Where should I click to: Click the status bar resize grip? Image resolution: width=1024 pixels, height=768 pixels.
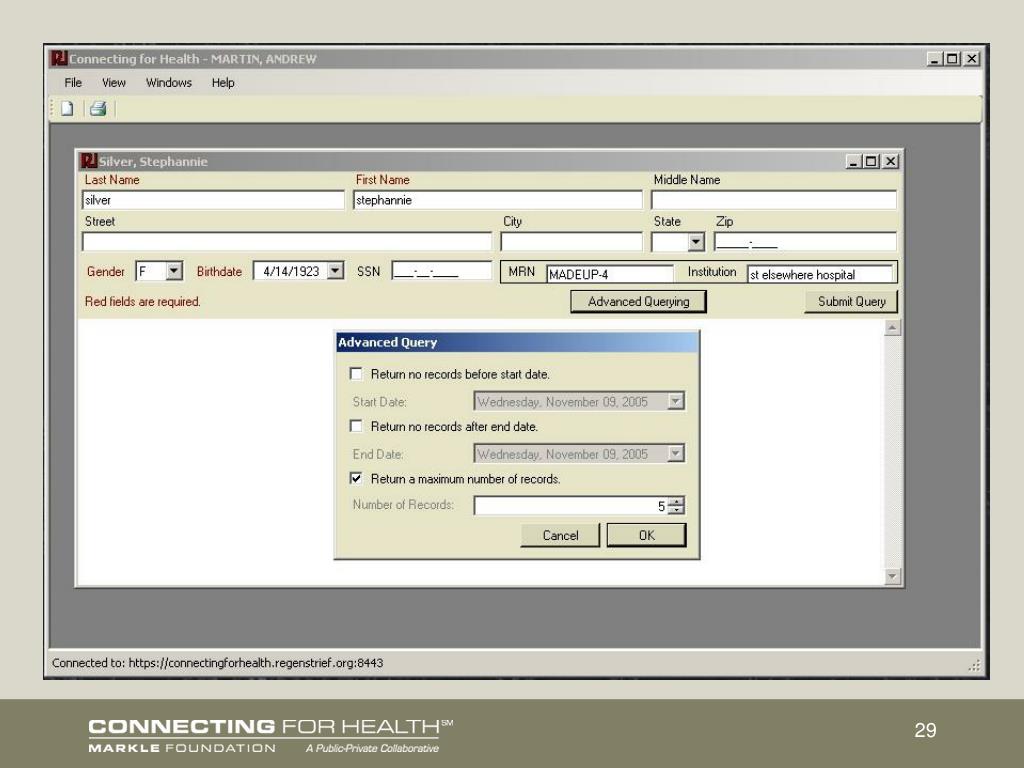click(x=974, y=665)
